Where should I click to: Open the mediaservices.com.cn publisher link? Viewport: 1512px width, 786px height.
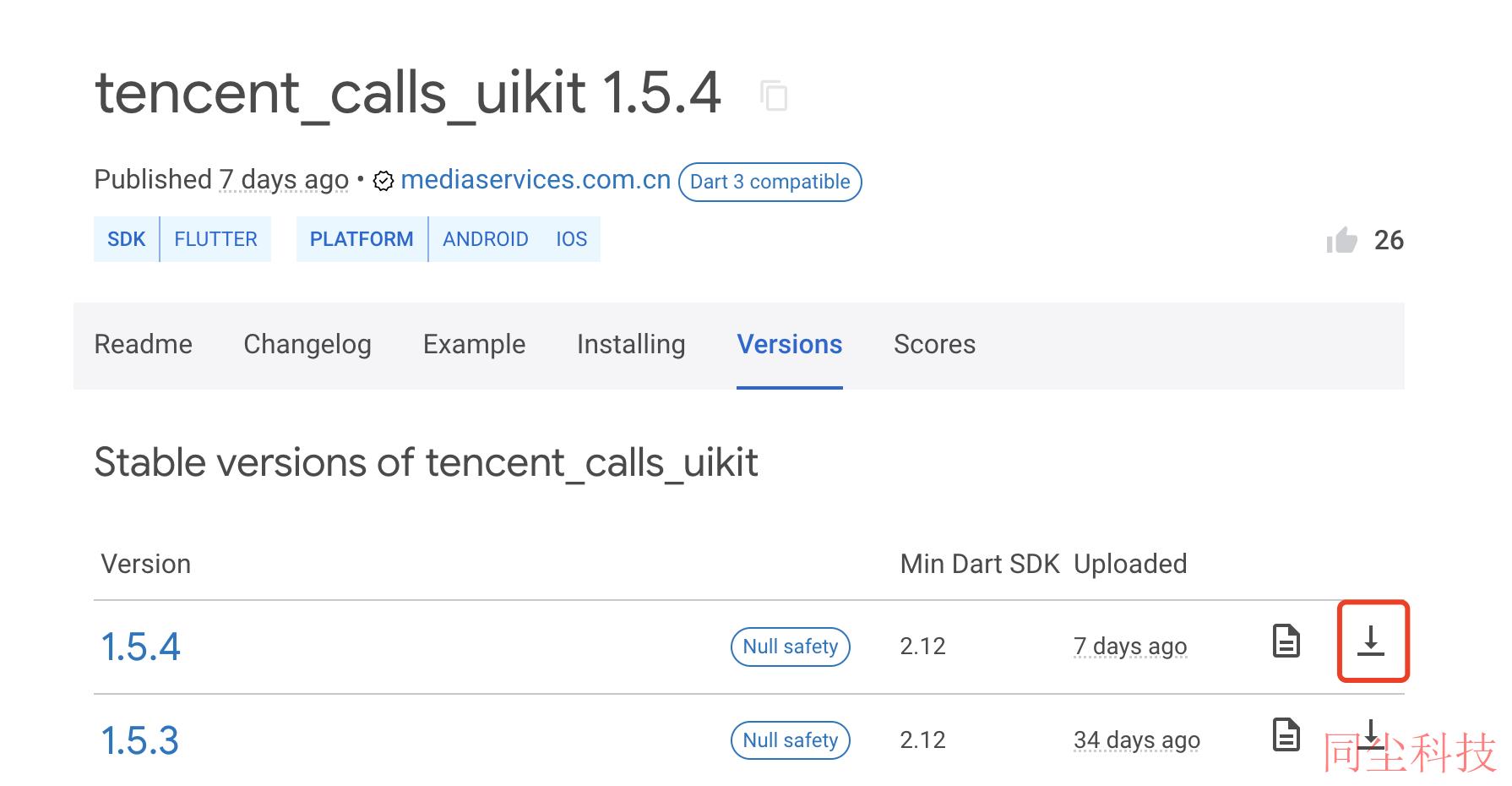[x=536, y=180]
